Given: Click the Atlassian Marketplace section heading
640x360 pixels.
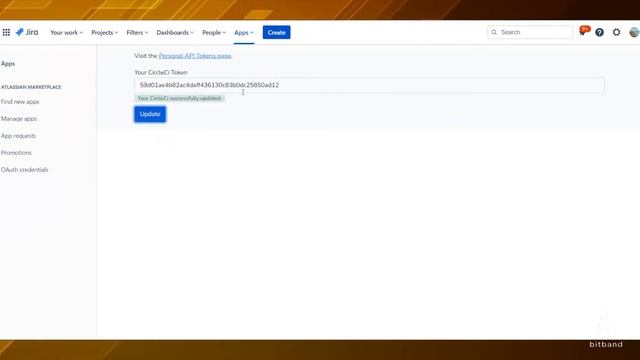Looking at the screenshot, I should tap(31, 87).
